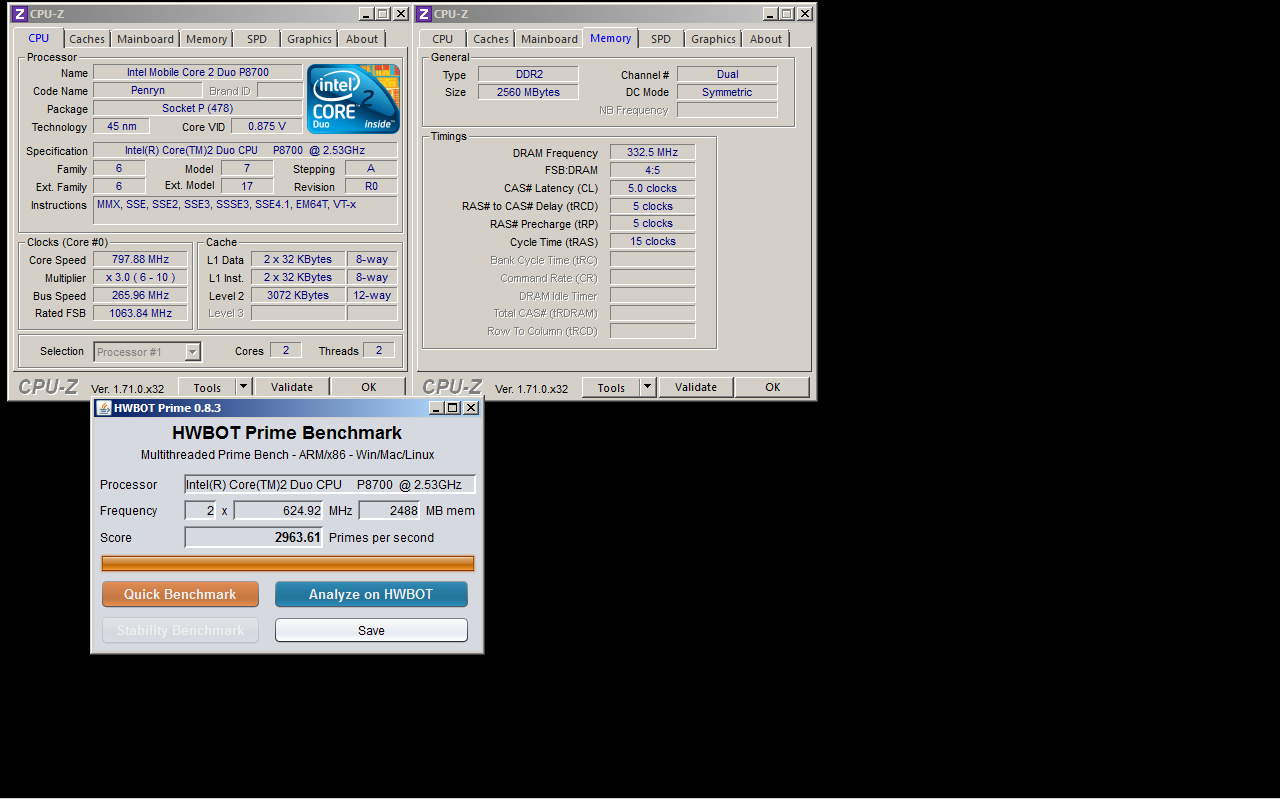Screen dimensions: 1280x800
Task: Click the Package value Socket P (478)
Action: point(197,109)
